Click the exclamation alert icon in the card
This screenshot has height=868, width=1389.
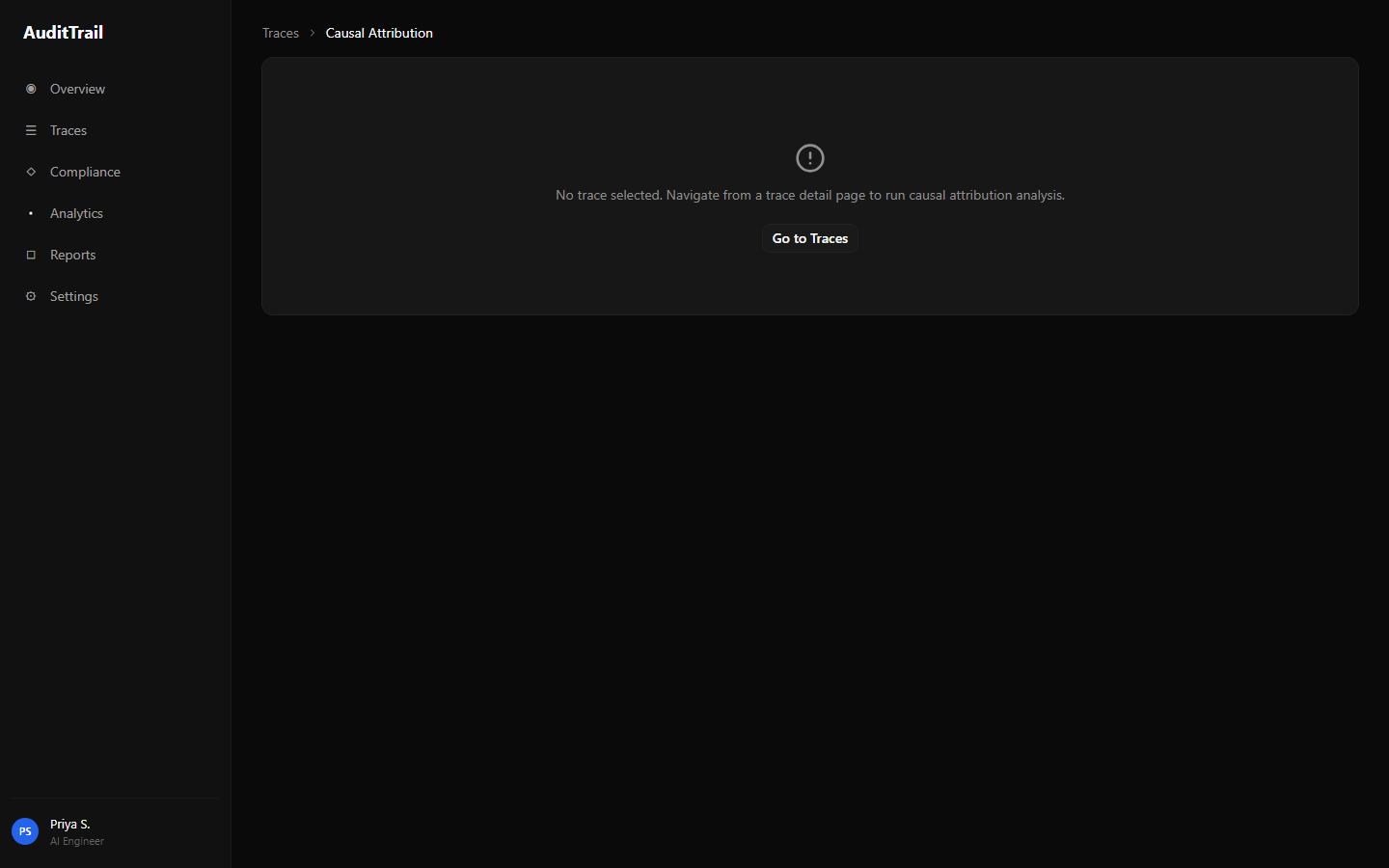coord(810,157)
